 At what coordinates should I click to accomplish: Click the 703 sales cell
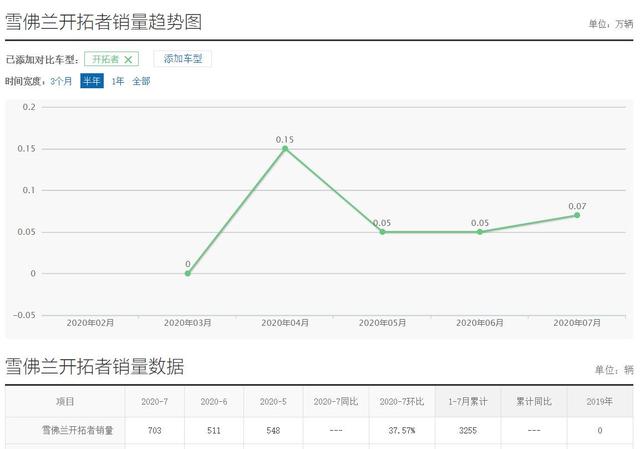154,430
